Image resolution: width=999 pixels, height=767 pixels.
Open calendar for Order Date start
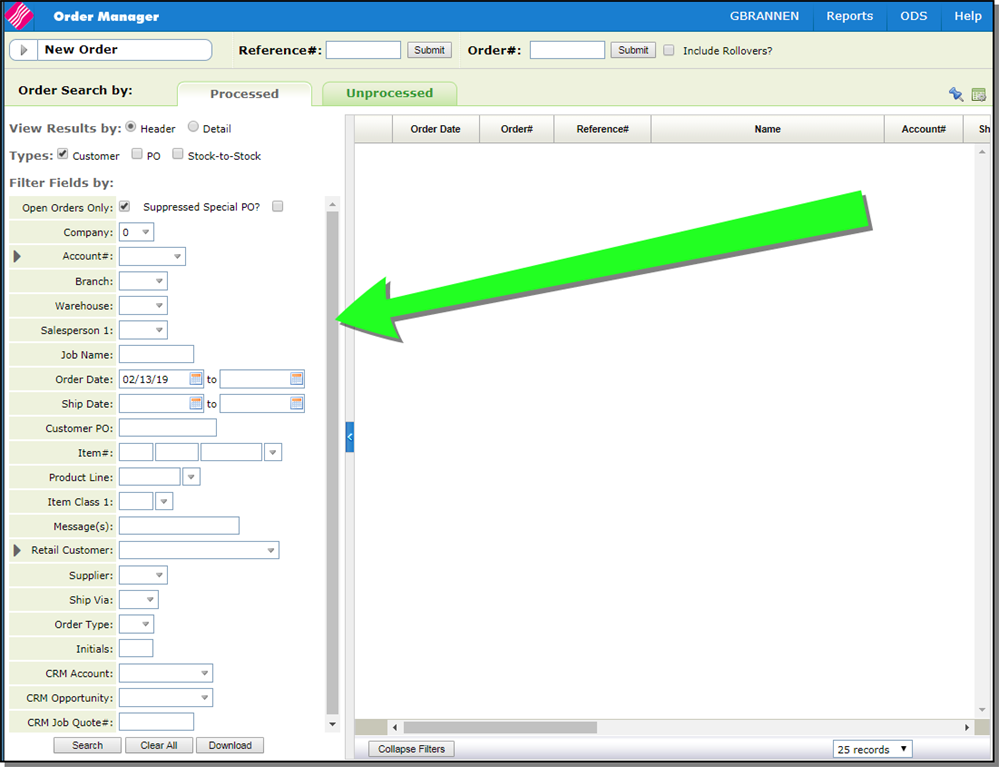click(196, 379)
